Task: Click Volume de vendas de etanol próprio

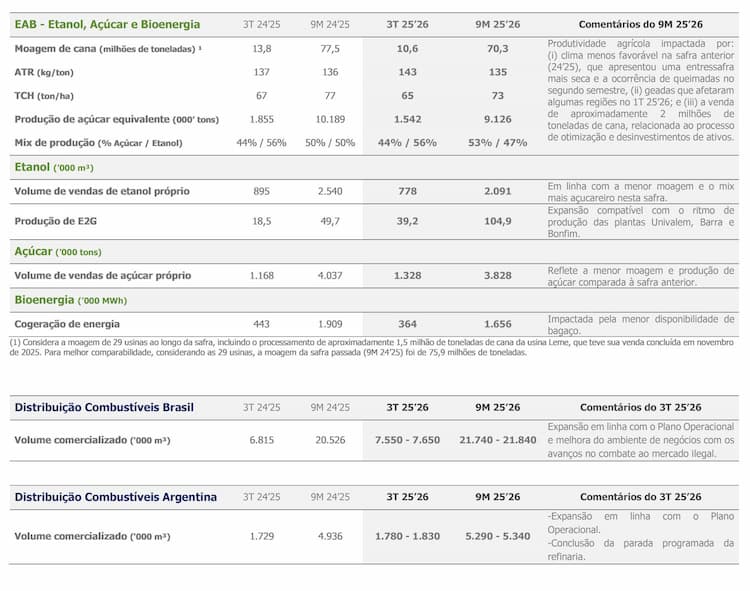Action: [x=102, y=191]
